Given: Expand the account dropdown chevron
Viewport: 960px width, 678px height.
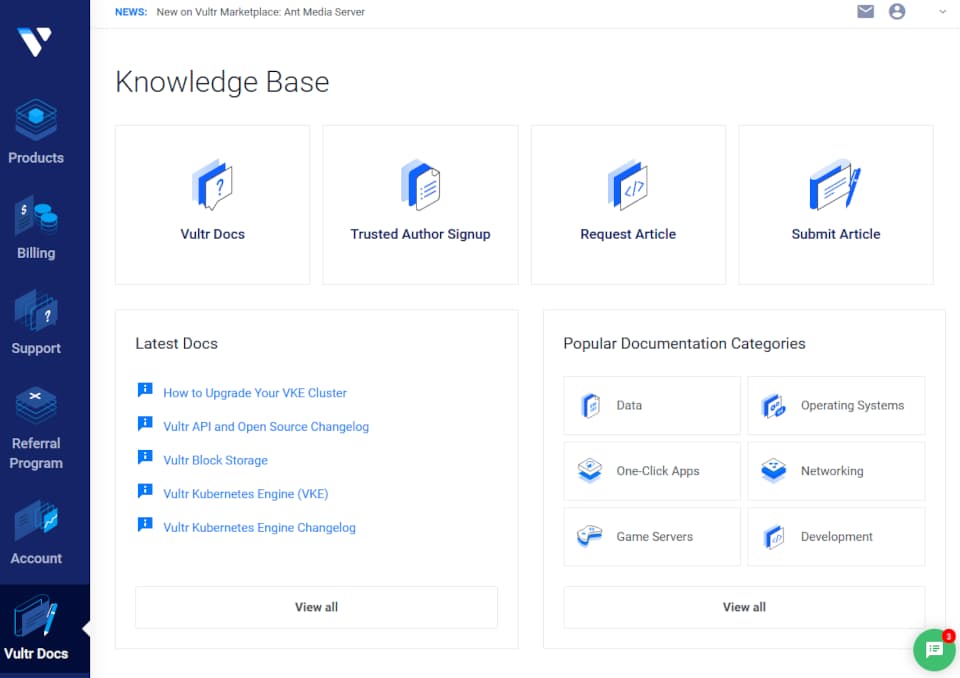Looking at the screenshot, I should [942, 12].
